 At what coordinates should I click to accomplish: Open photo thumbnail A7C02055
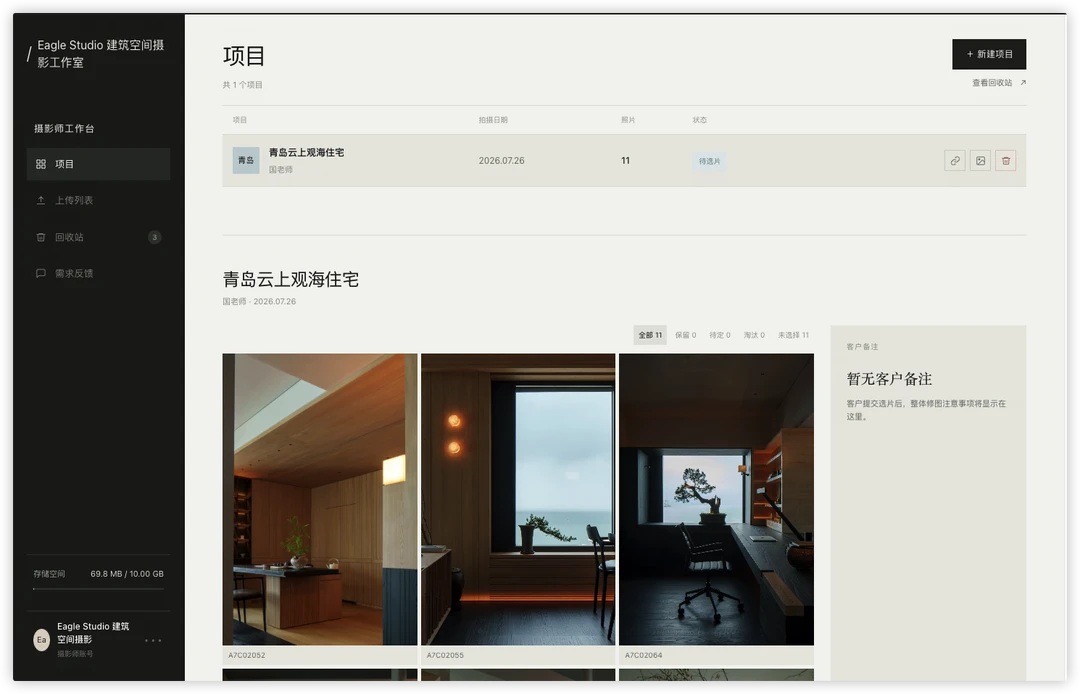(518, 500)
